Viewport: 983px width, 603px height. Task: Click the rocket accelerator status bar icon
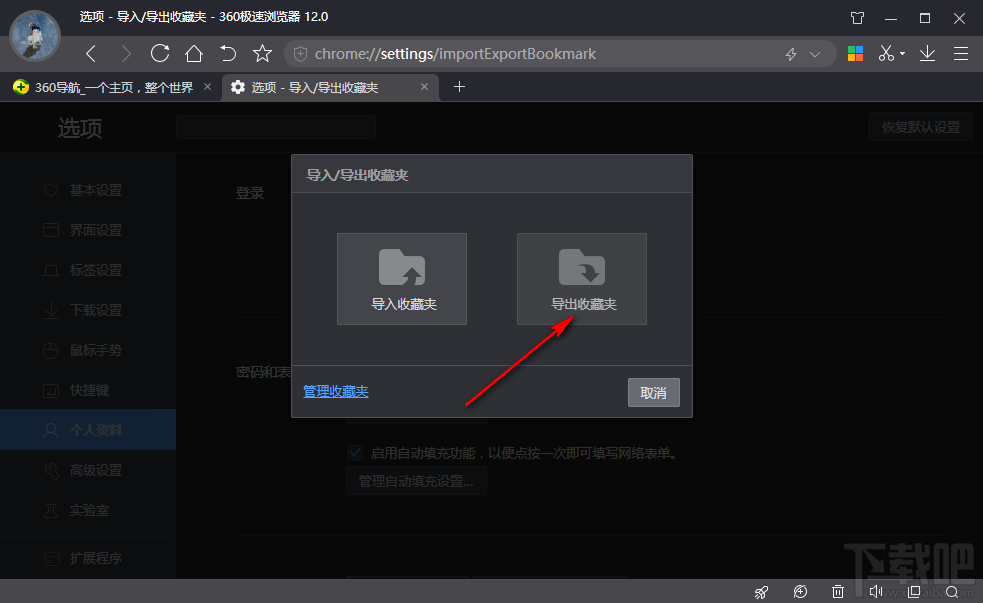pos(762,592)
